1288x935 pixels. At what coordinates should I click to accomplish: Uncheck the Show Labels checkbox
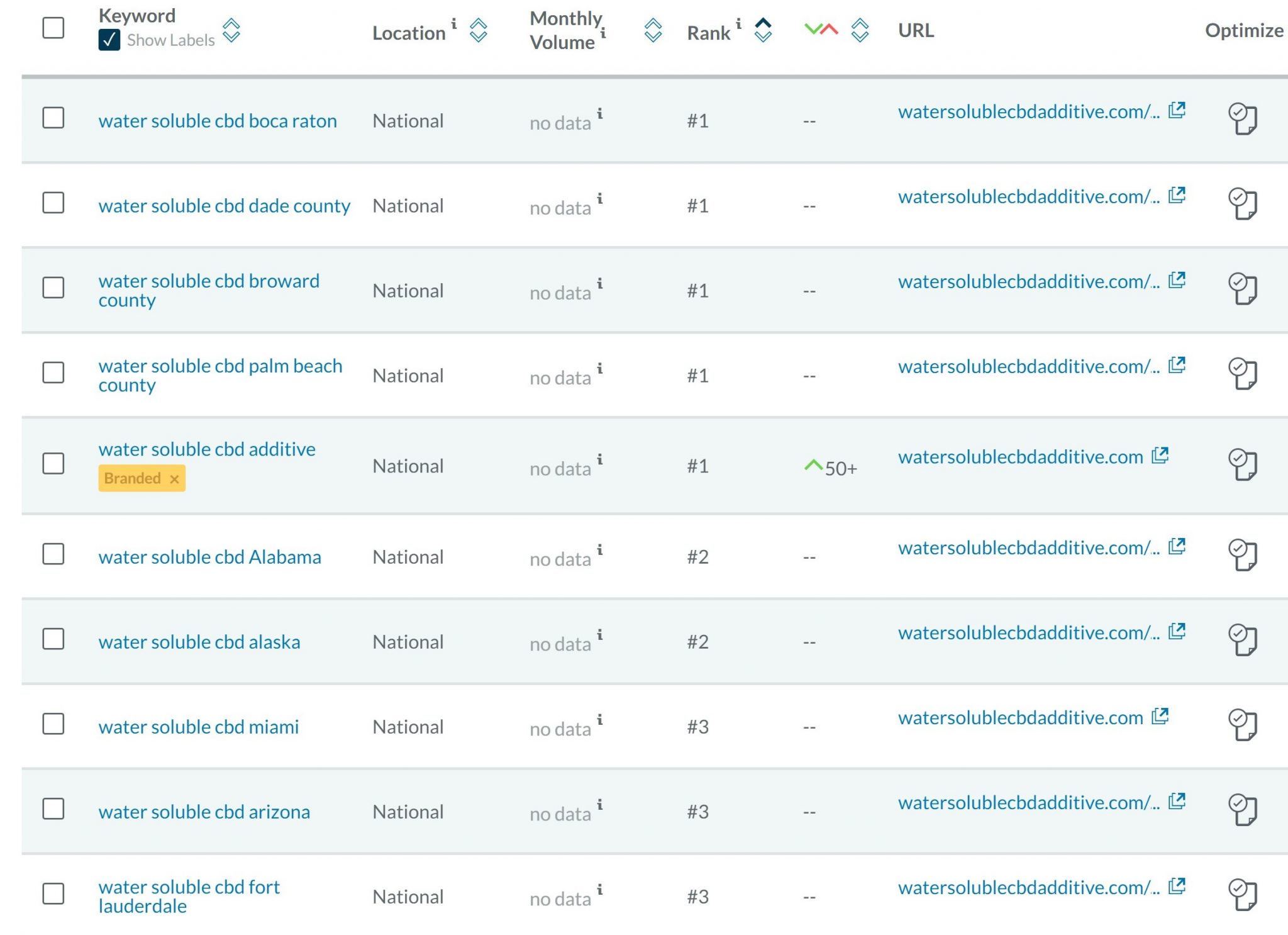click(109, 40)
